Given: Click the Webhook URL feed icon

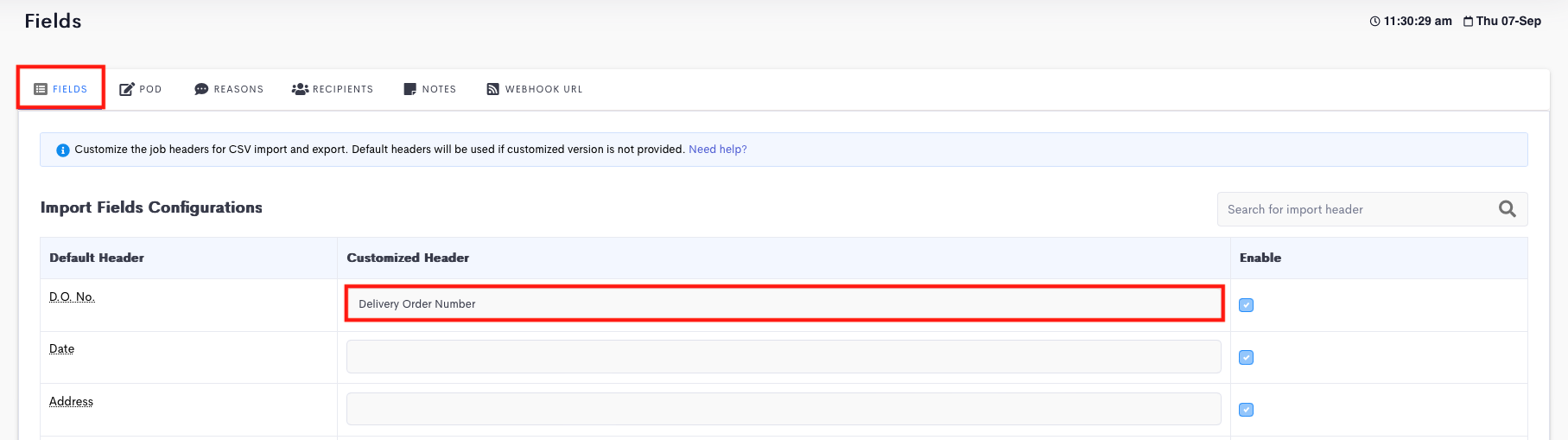Looking at the screenshot, I should tap(493, 89).
